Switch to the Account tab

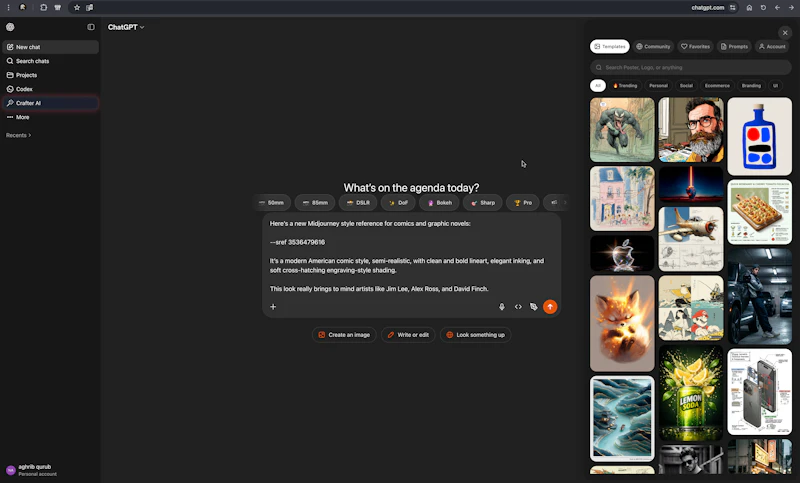(772, 46)
